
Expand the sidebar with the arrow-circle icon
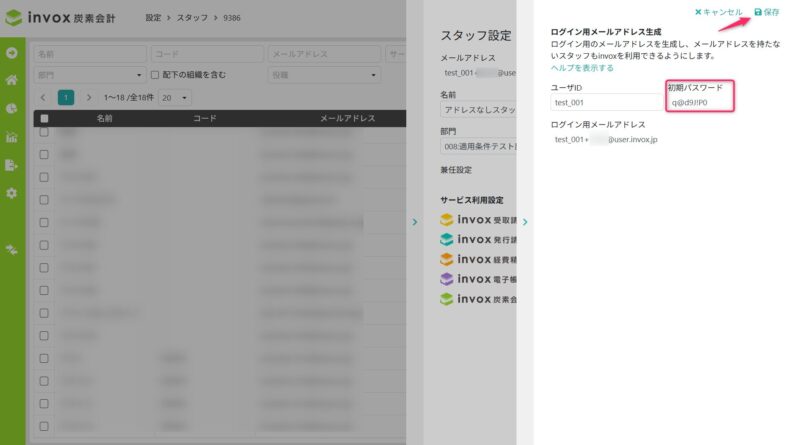point(12,53)
